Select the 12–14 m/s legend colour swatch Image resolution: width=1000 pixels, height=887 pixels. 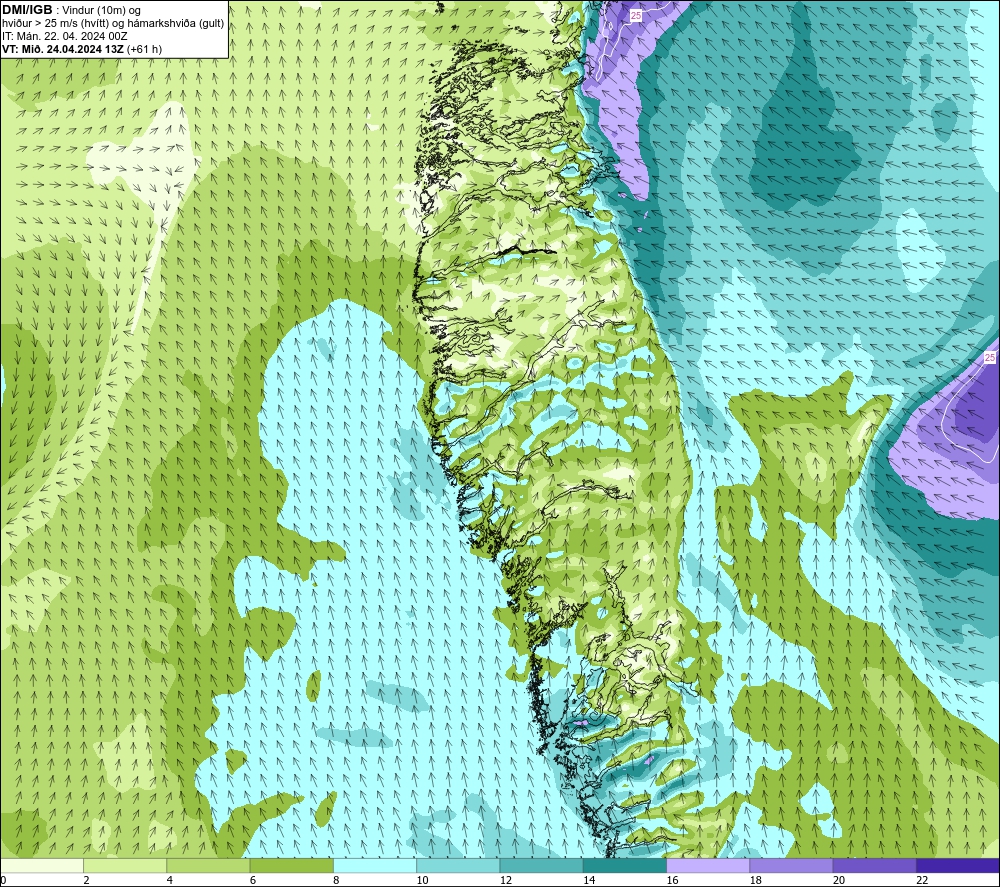[x=541, y=865]
